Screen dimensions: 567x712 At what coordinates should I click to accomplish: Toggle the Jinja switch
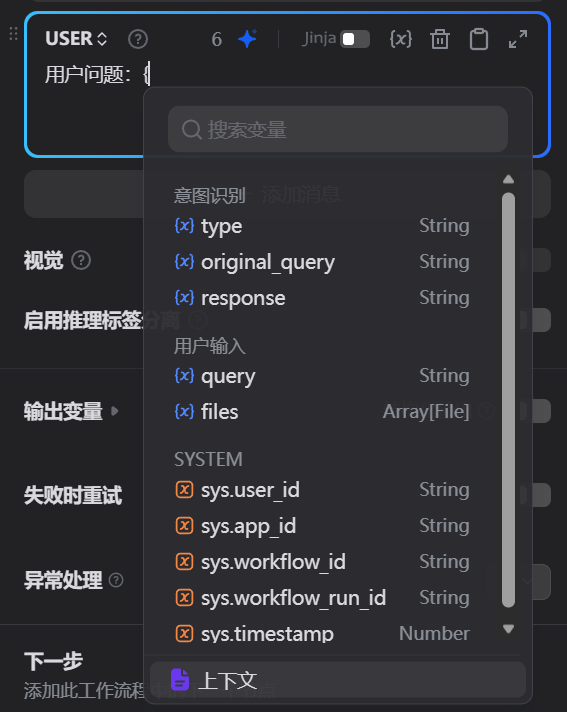click(355, 39)
